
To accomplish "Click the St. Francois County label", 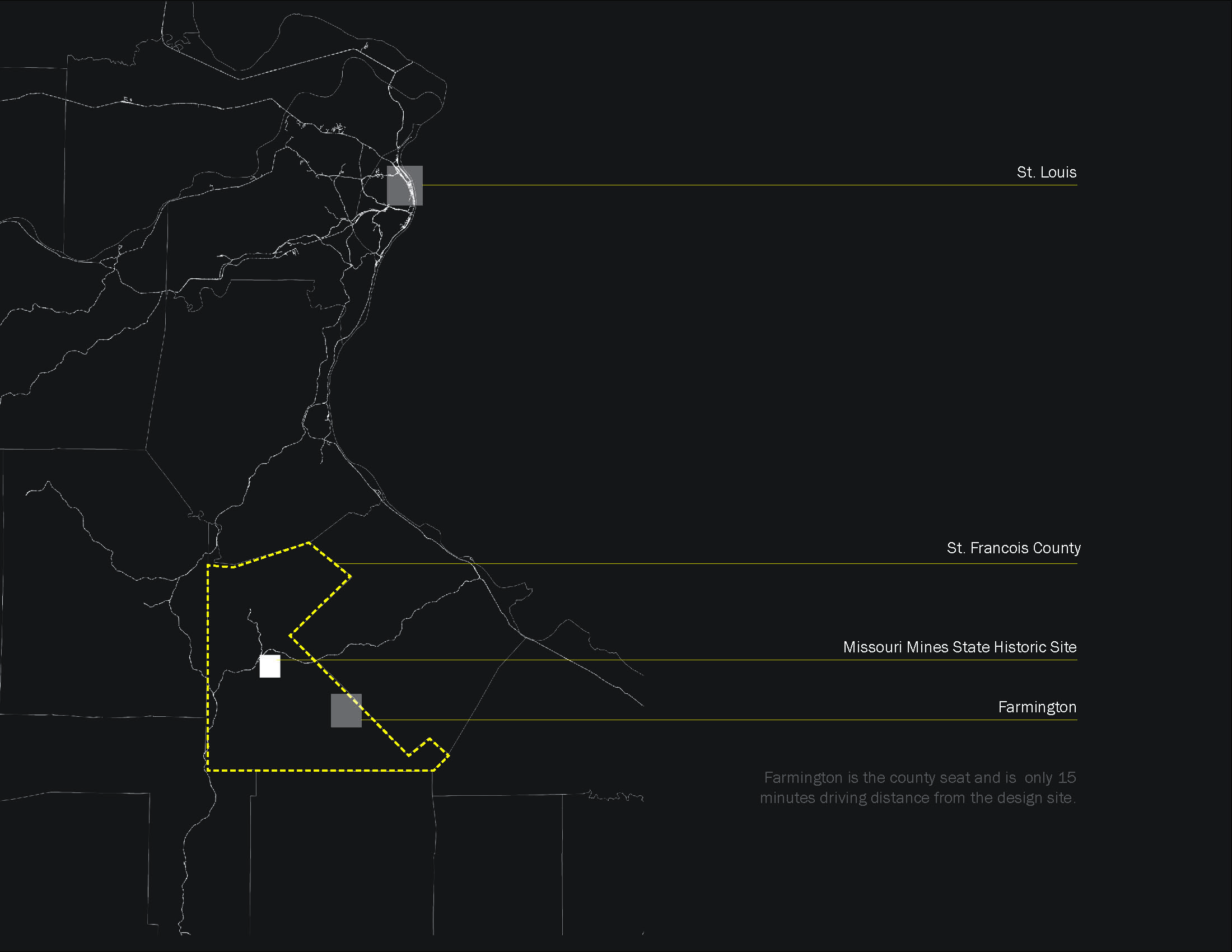I will [1014, 548].
